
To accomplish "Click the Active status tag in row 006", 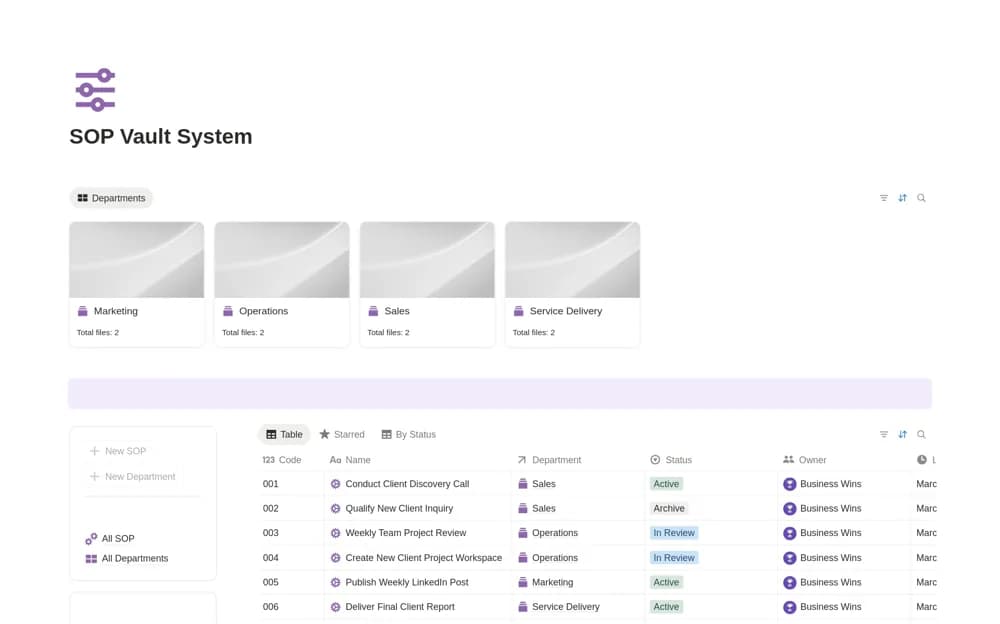I will [666, 607].
